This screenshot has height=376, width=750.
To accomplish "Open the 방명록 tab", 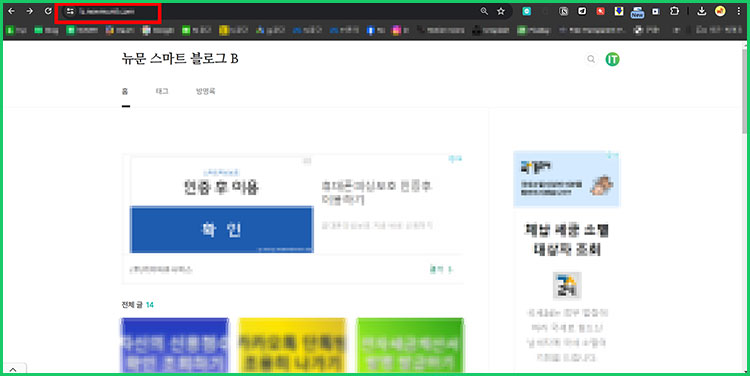I will pos(205,91).
